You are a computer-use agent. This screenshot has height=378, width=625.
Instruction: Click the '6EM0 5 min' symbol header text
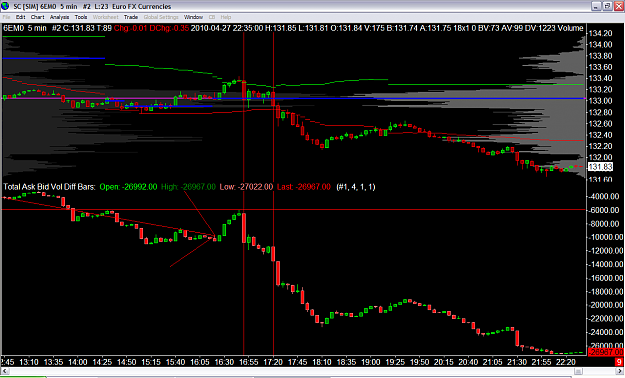[x=25, y=28]
